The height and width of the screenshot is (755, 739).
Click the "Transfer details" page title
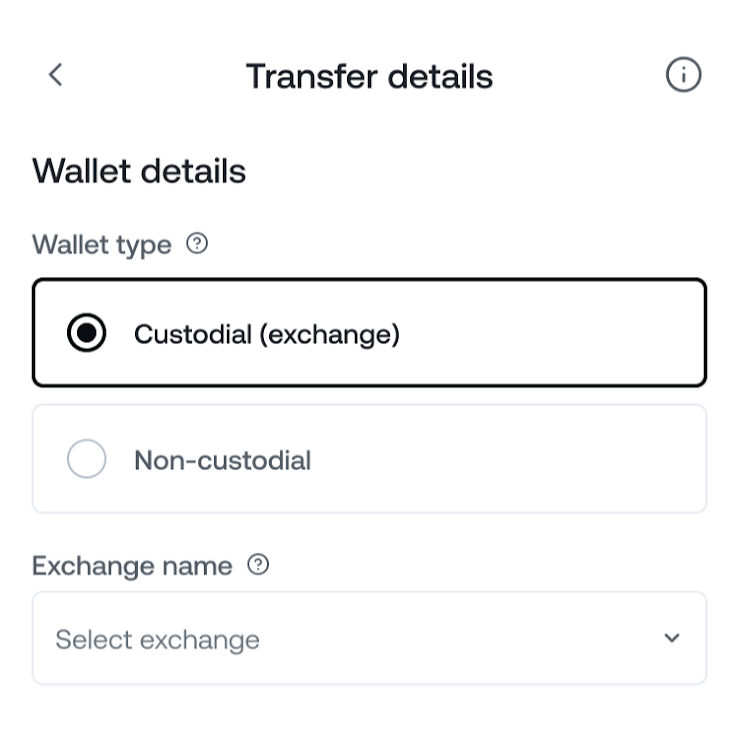(x=369, y=76)
